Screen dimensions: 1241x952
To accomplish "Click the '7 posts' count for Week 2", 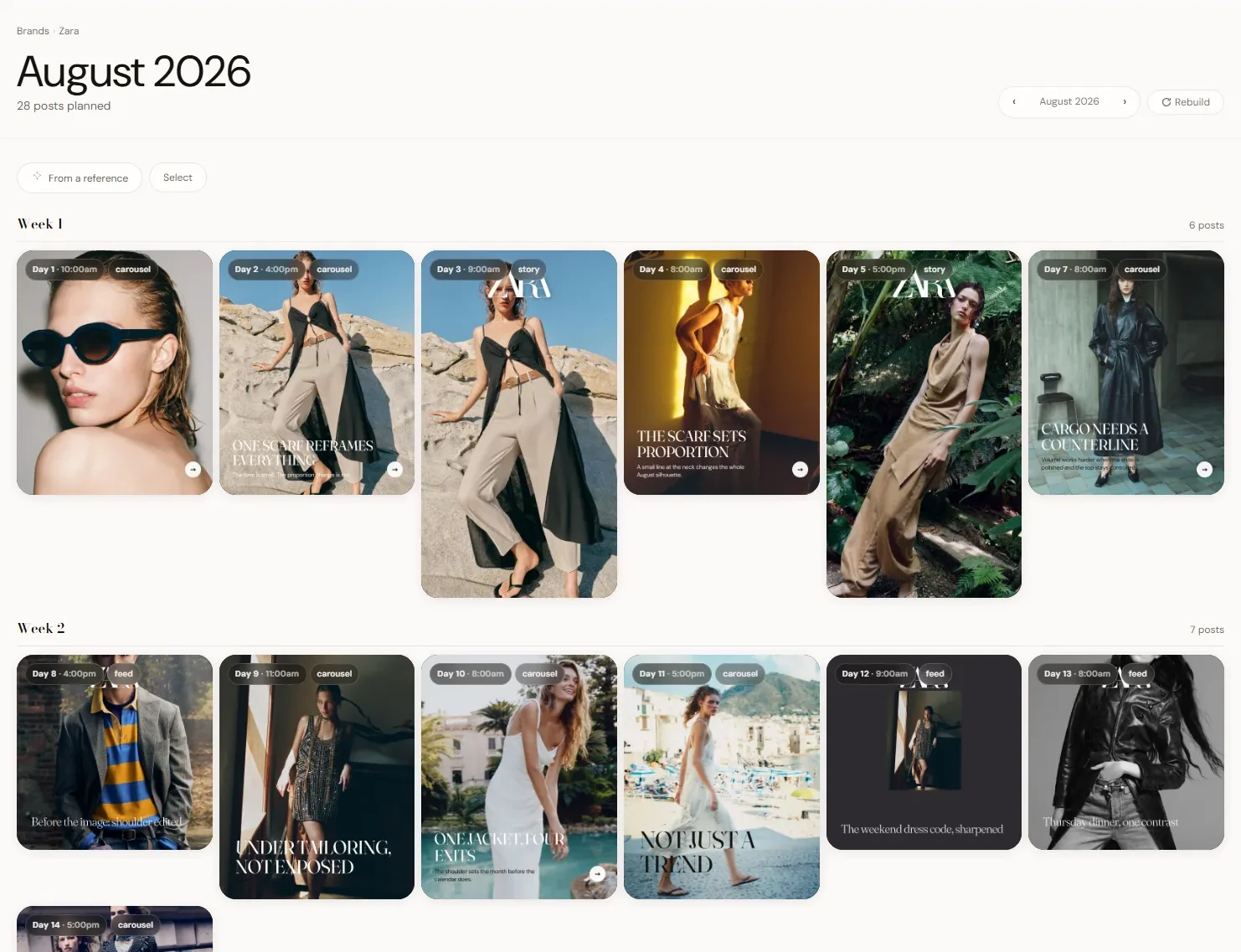I will coord(1207,630).
